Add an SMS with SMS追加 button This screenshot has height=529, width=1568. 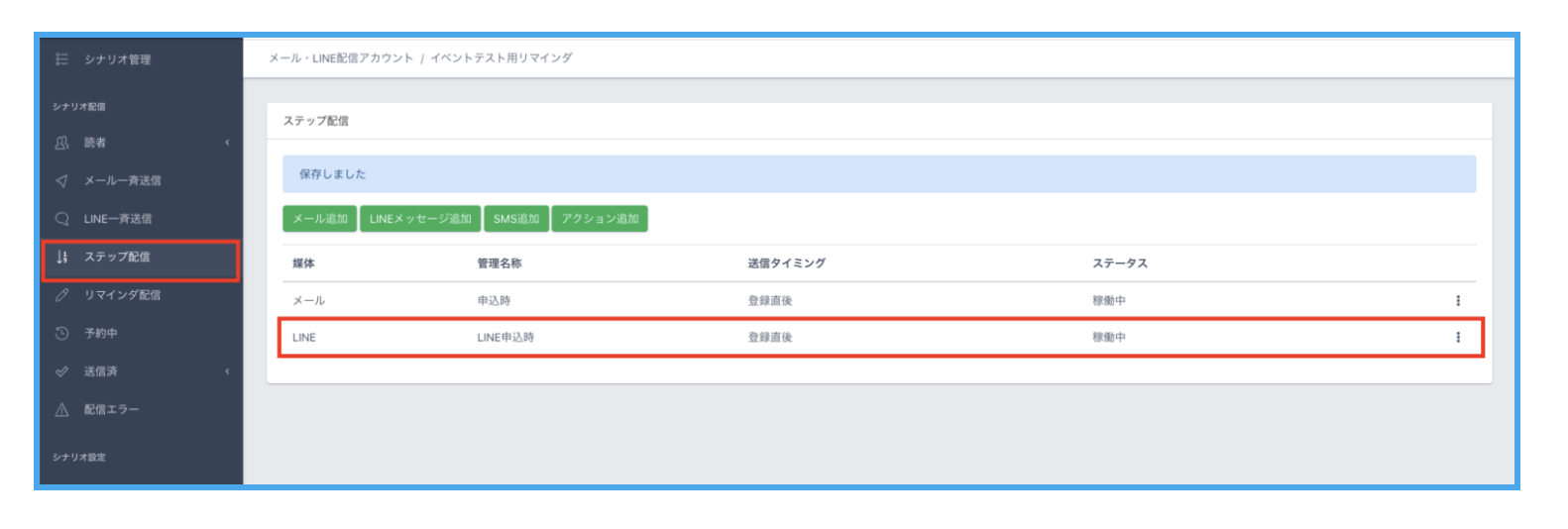pos(515,219)
